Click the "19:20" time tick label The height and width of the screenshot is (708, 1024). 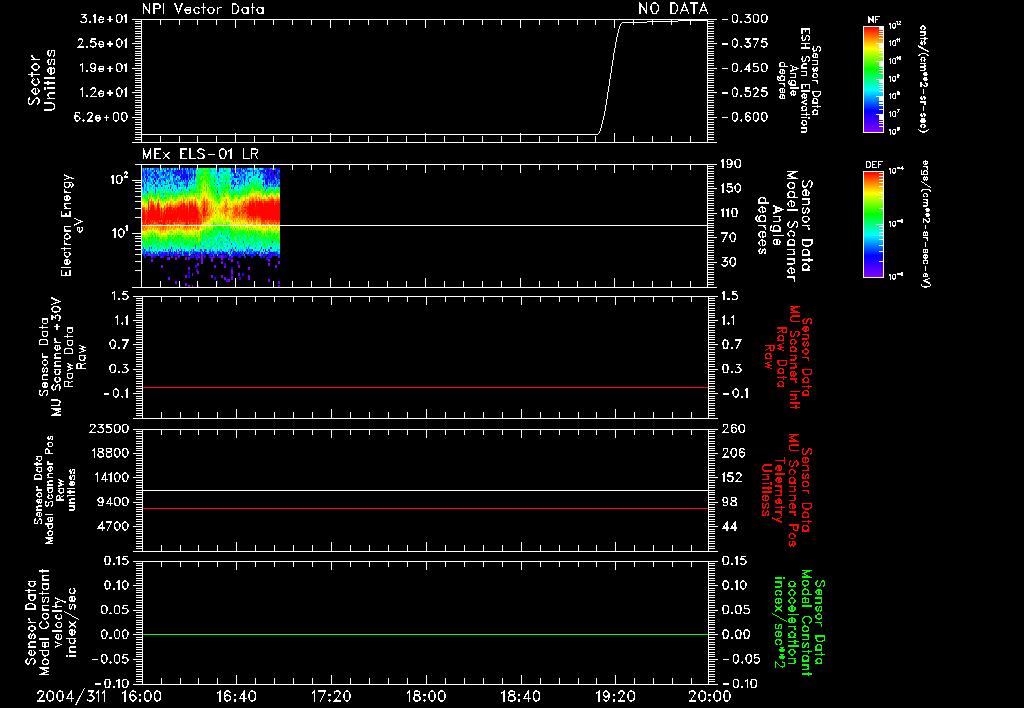615,696
